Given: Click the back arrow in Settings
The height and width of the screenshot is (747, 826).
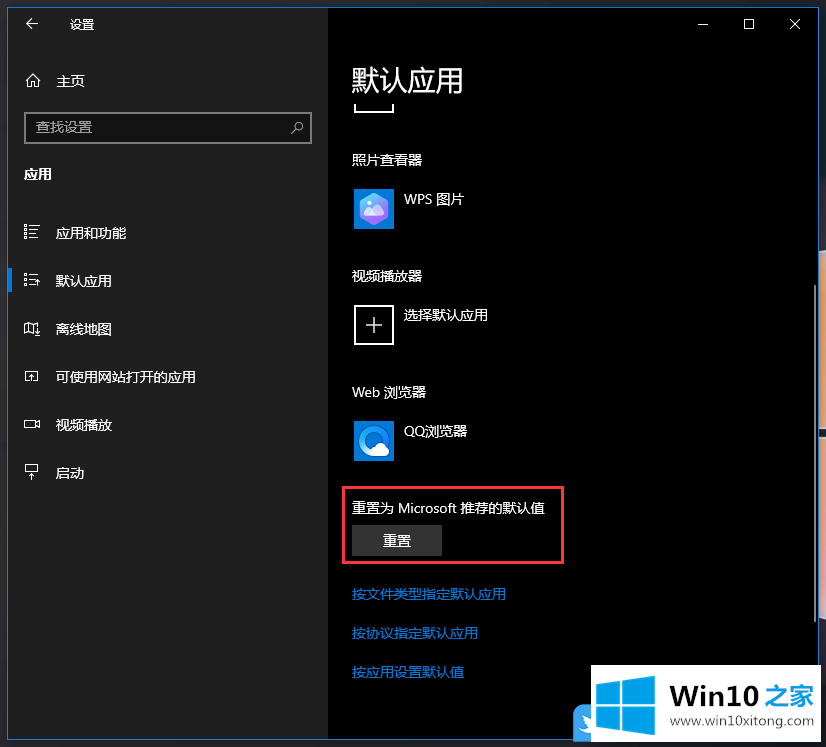Looking at the screenshot, I should pos(32,24).
